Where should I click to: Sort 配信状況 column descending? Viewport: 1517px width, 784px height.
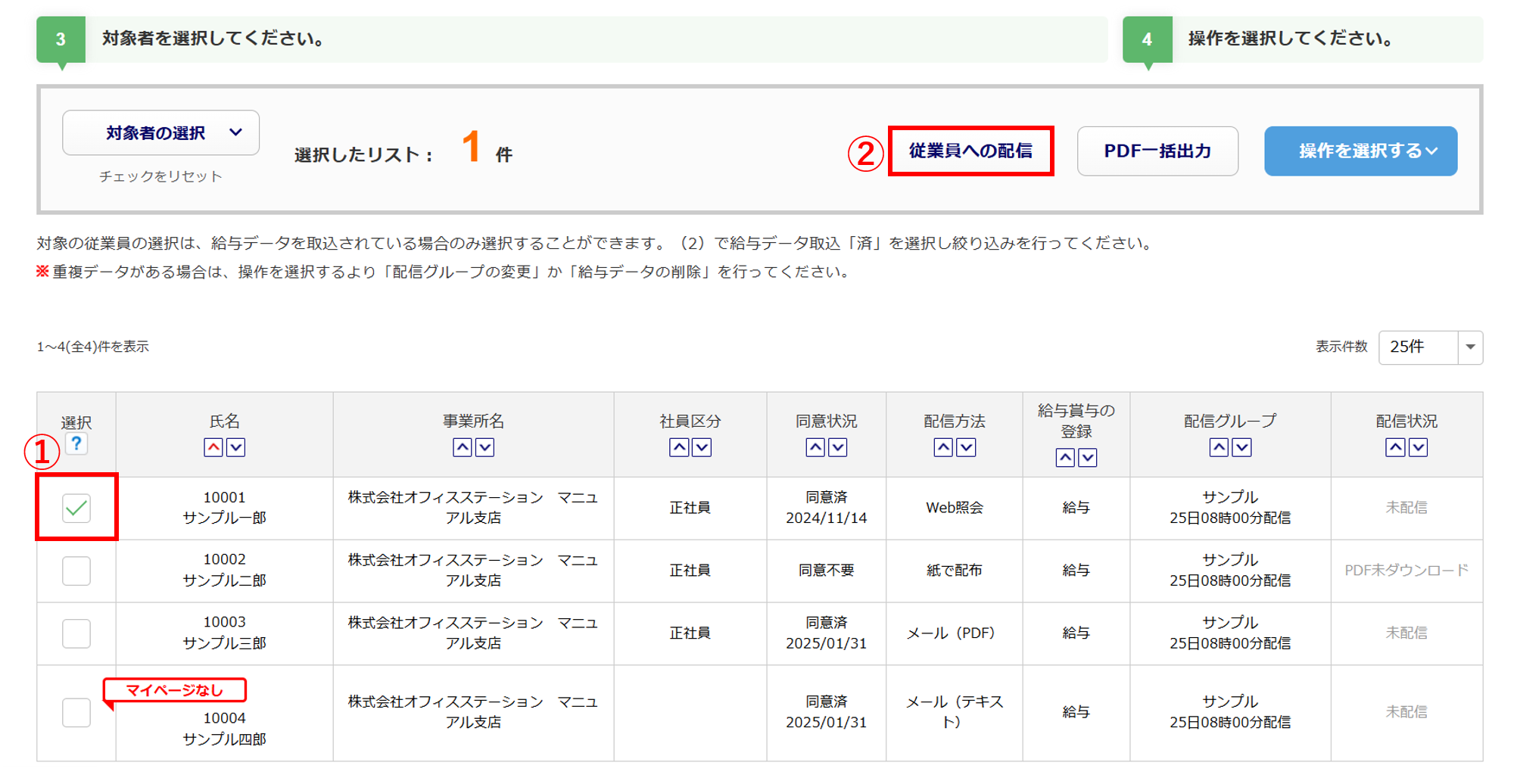coord(1419,447)
